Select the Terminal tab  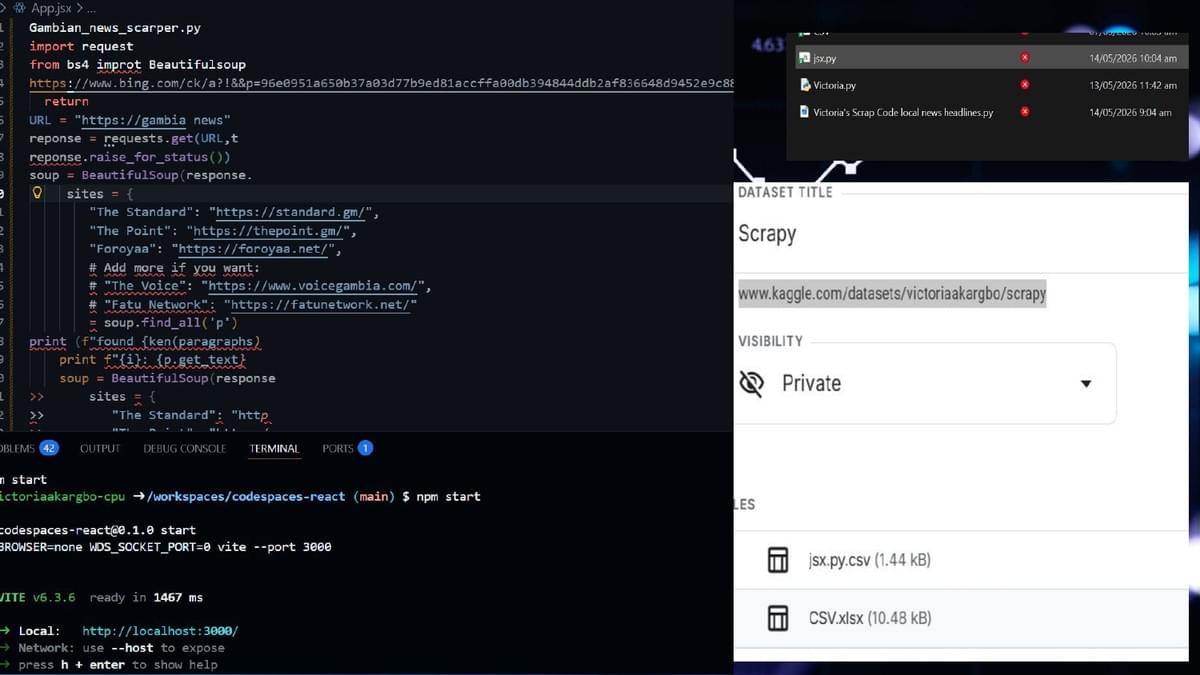coord(274,449)
